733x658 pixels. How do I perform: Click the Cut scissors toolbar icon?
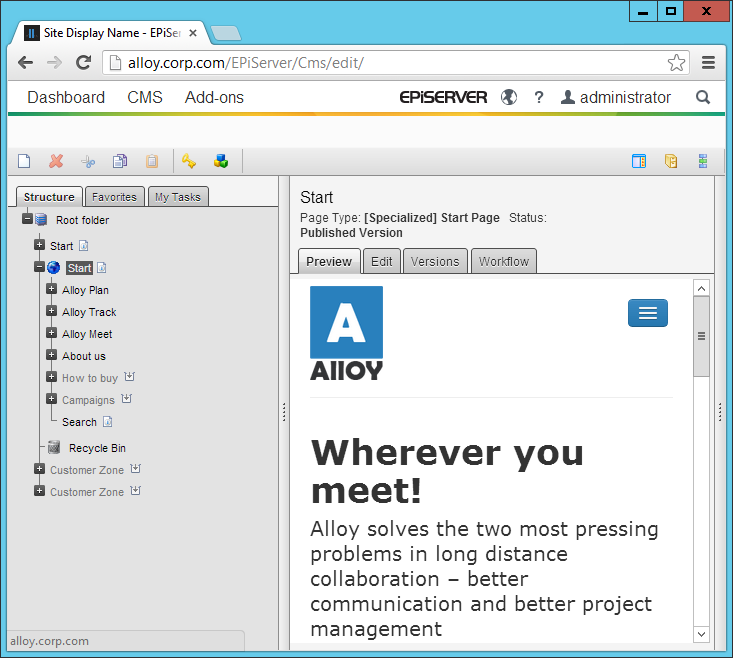(88, 162)
